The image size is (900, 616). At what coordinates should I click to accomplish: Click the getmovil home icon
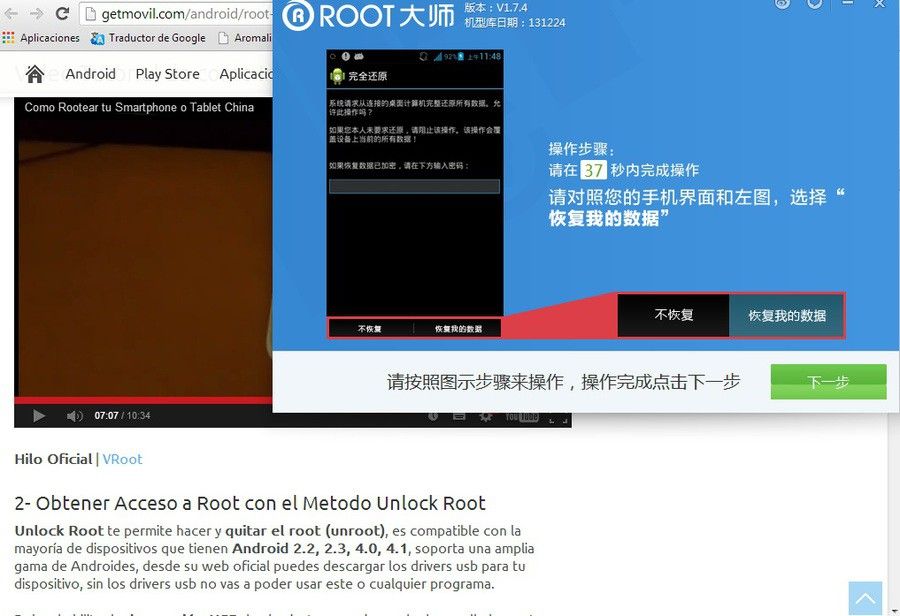coord(34,74)
